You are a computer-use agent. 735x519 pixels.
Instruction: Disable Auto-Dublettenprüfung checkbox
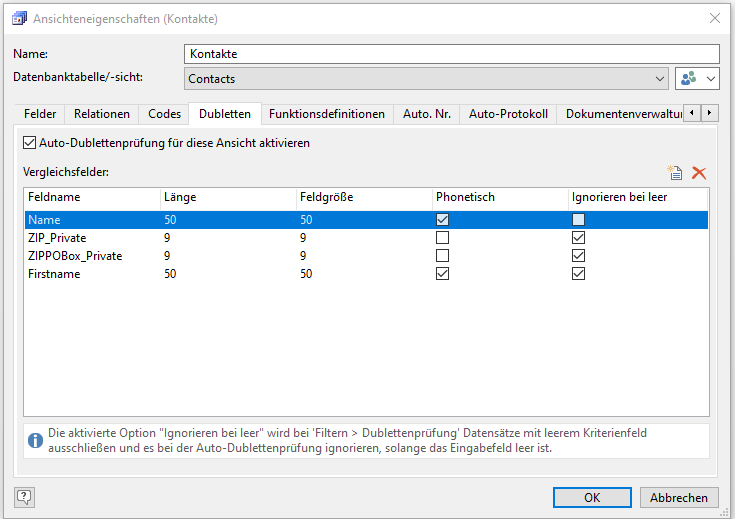pos(29,143)
